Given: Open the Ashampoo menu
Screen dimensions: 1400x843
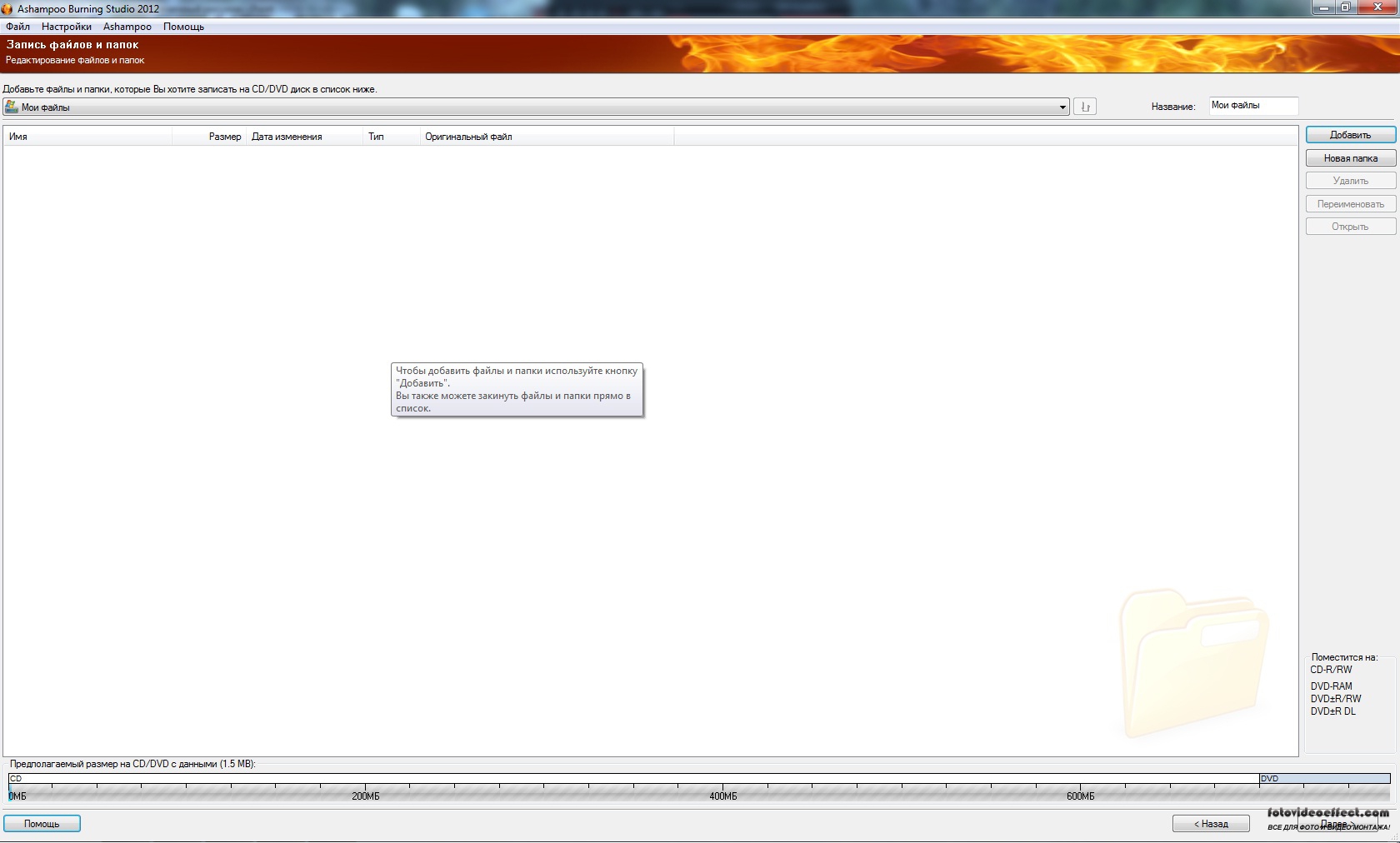Looking at the screenshot, I should click(127, 27).
